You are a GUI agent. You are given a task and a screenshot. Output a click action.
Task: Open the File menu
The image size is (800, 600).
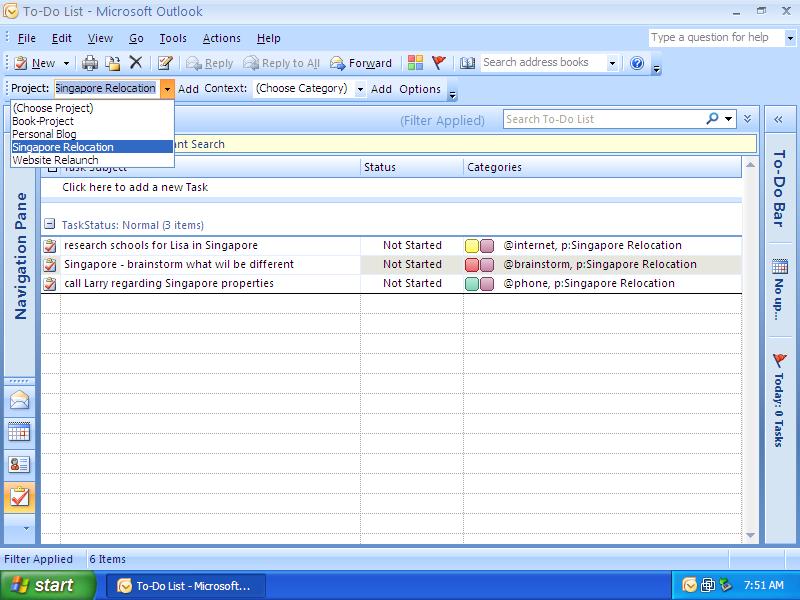tap(27, 38)
